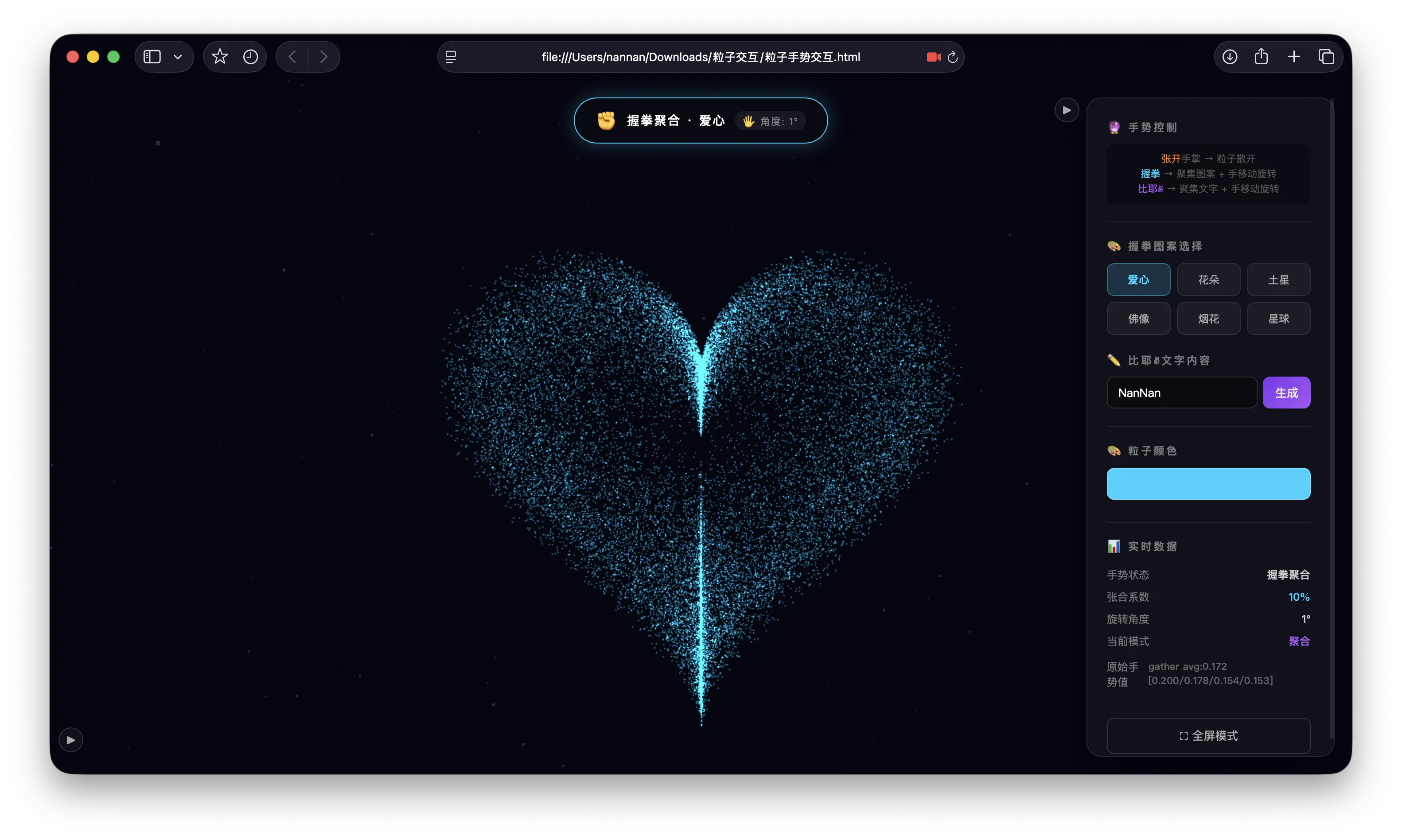Click the 旋转角度 label

(1128, 619)
